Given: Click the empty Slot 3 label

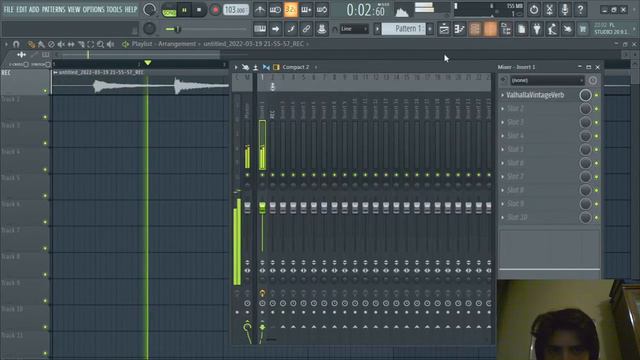Looking at the screenshot, I should tap(516, 122).
